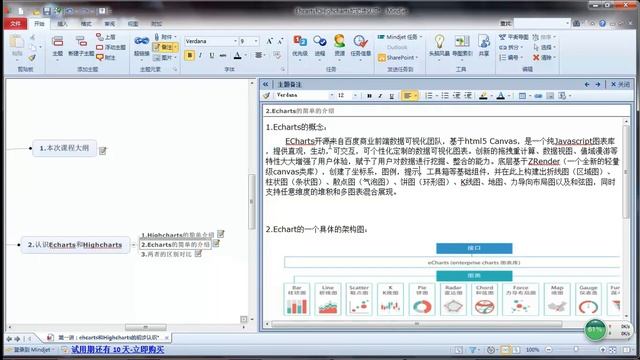Click the zoom slider in status bar
This screenshot has height=360, width=640.
click(576, 350)
